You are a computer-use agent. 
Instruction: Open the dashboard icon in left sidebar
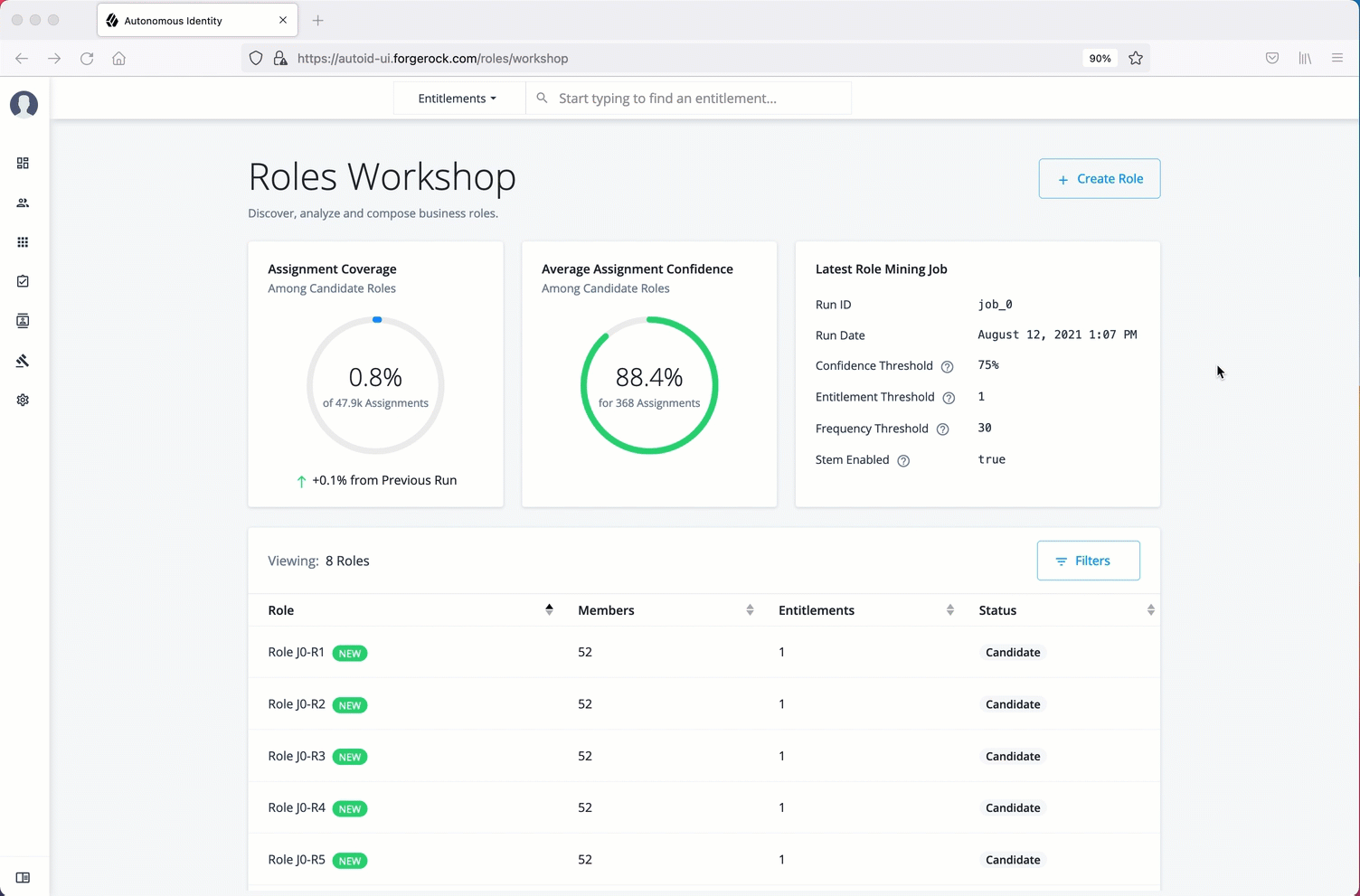(x=23, y=164)
